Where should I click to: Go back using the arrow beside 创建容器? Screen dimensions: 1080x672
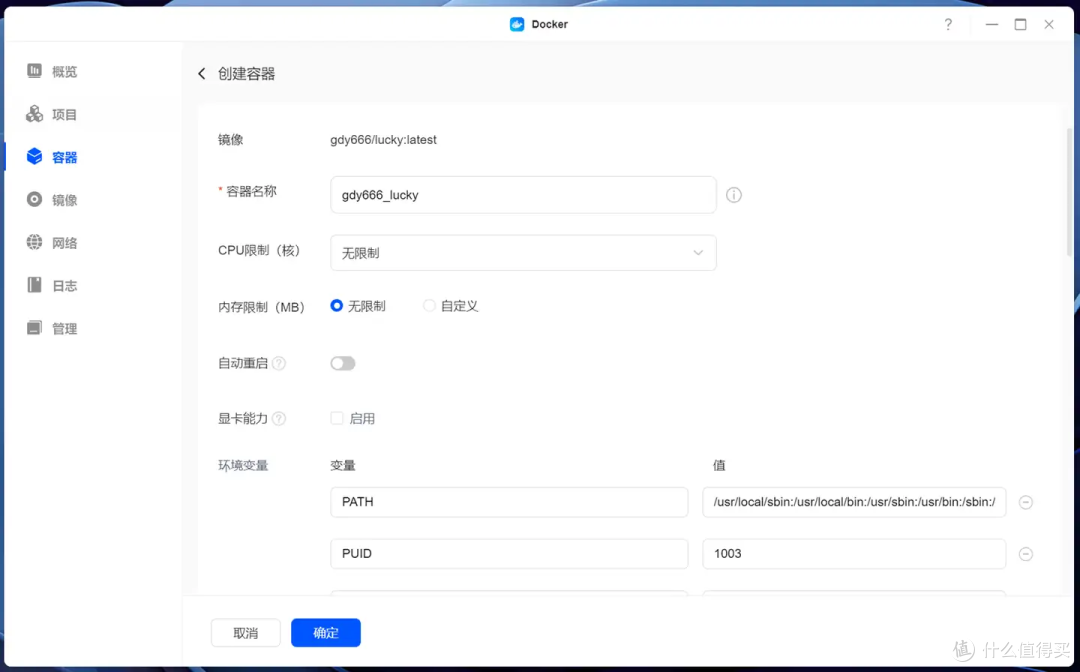(202, 74)
